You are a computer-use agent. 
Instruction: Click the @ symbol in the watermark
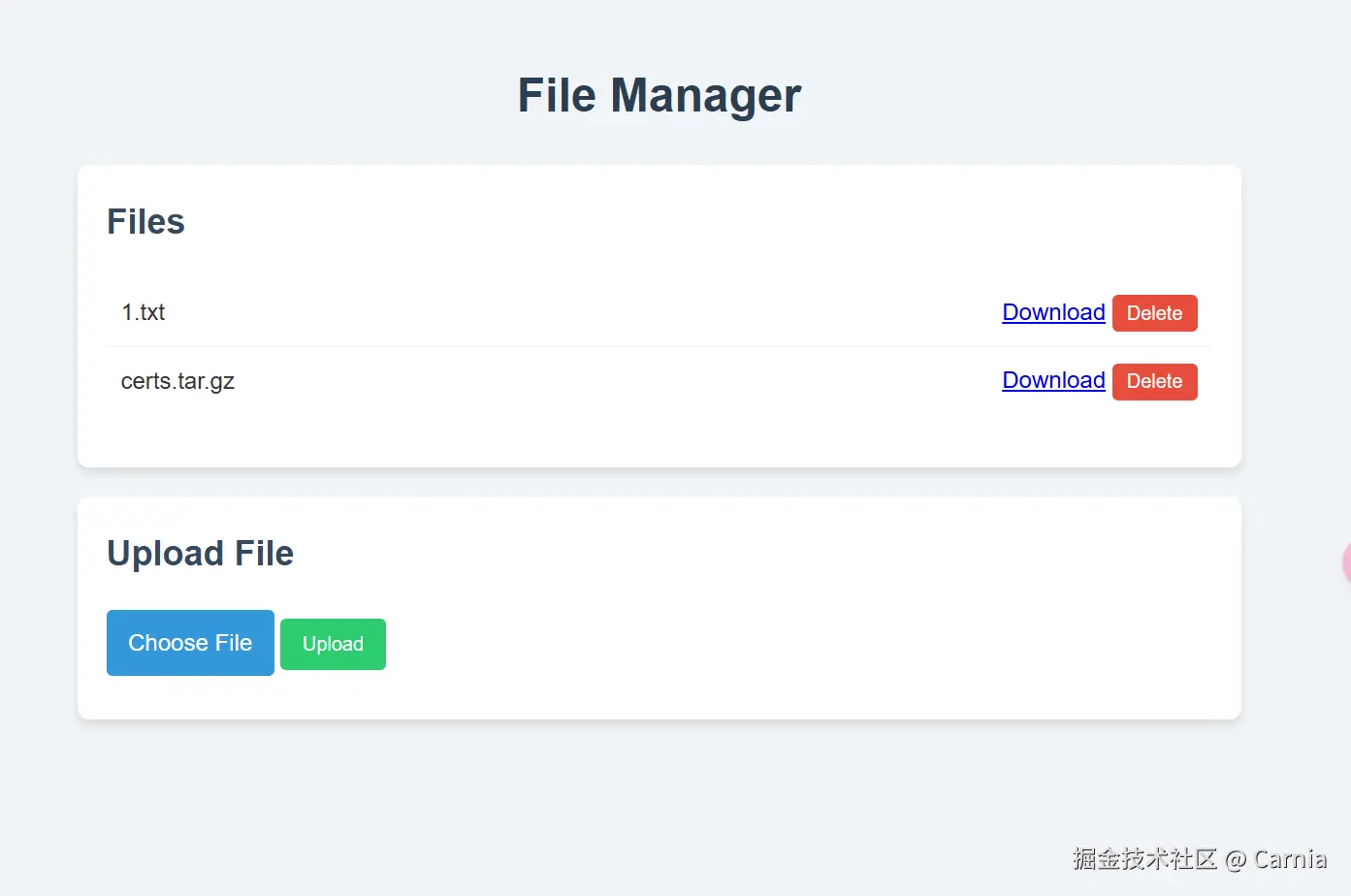click(x=1235, y=860)
